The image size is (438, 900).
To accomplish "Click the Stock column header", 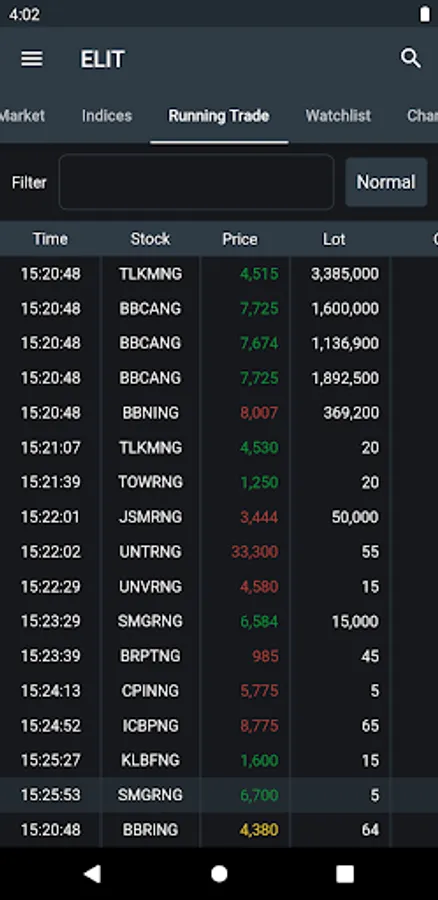I will tap(150, 239).
